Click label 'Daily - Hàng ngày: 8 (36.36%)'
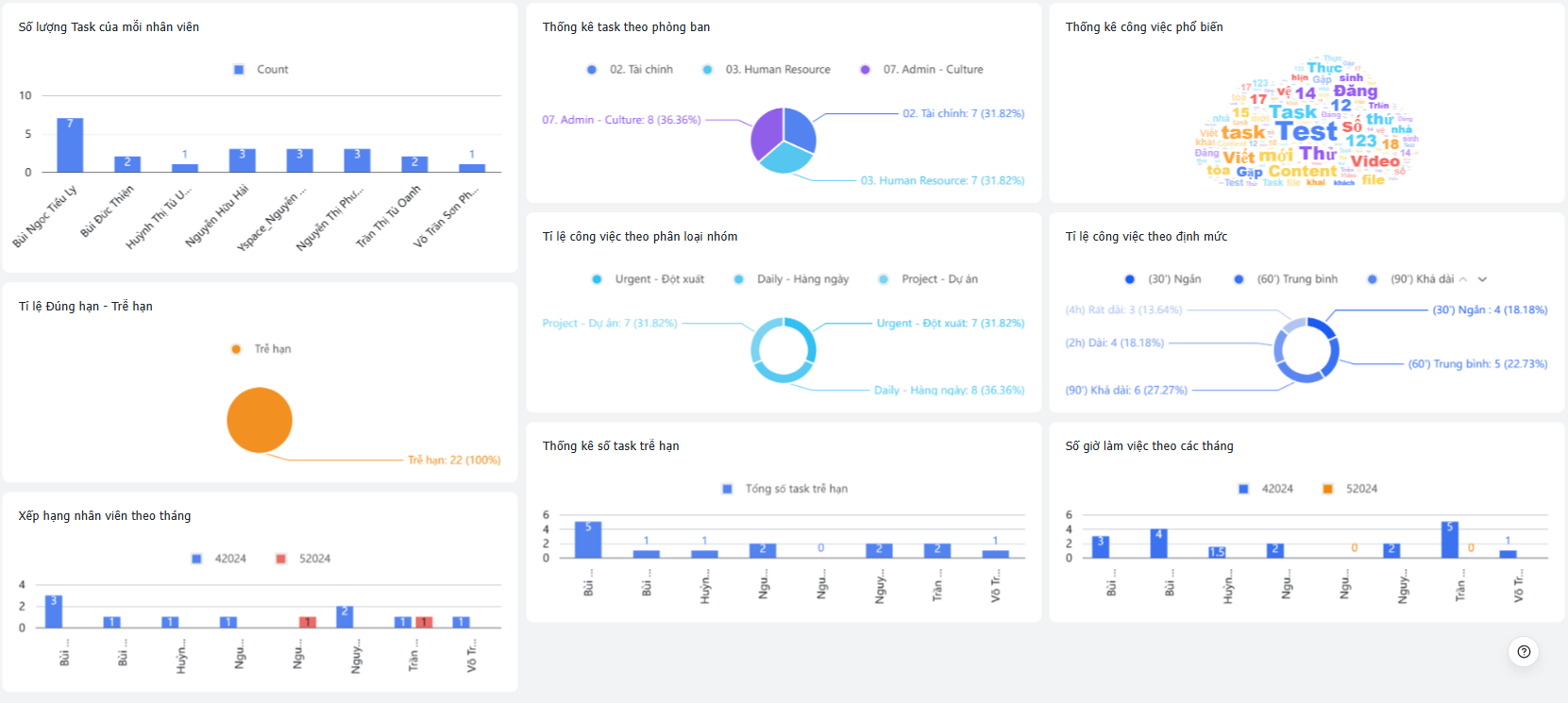 point(949,390)
